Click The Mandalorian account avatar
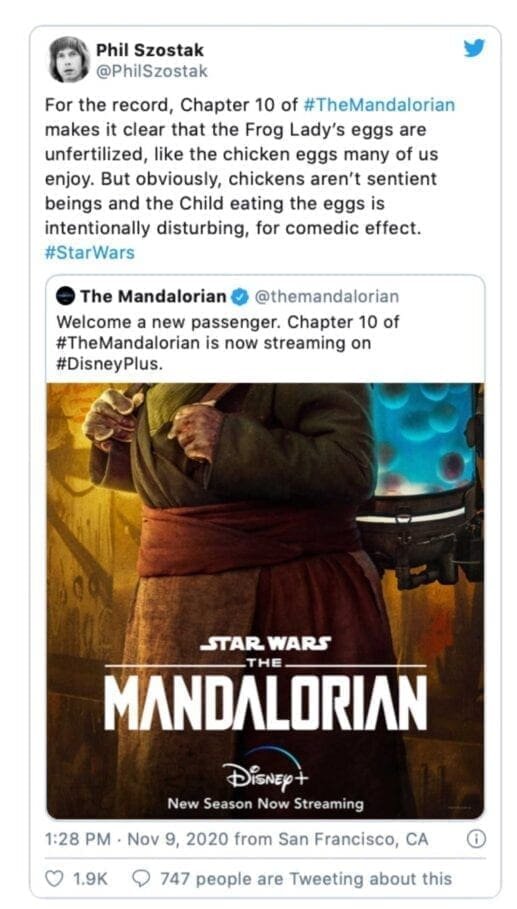Viewport: 517px width, 909px height. point(65,297)
